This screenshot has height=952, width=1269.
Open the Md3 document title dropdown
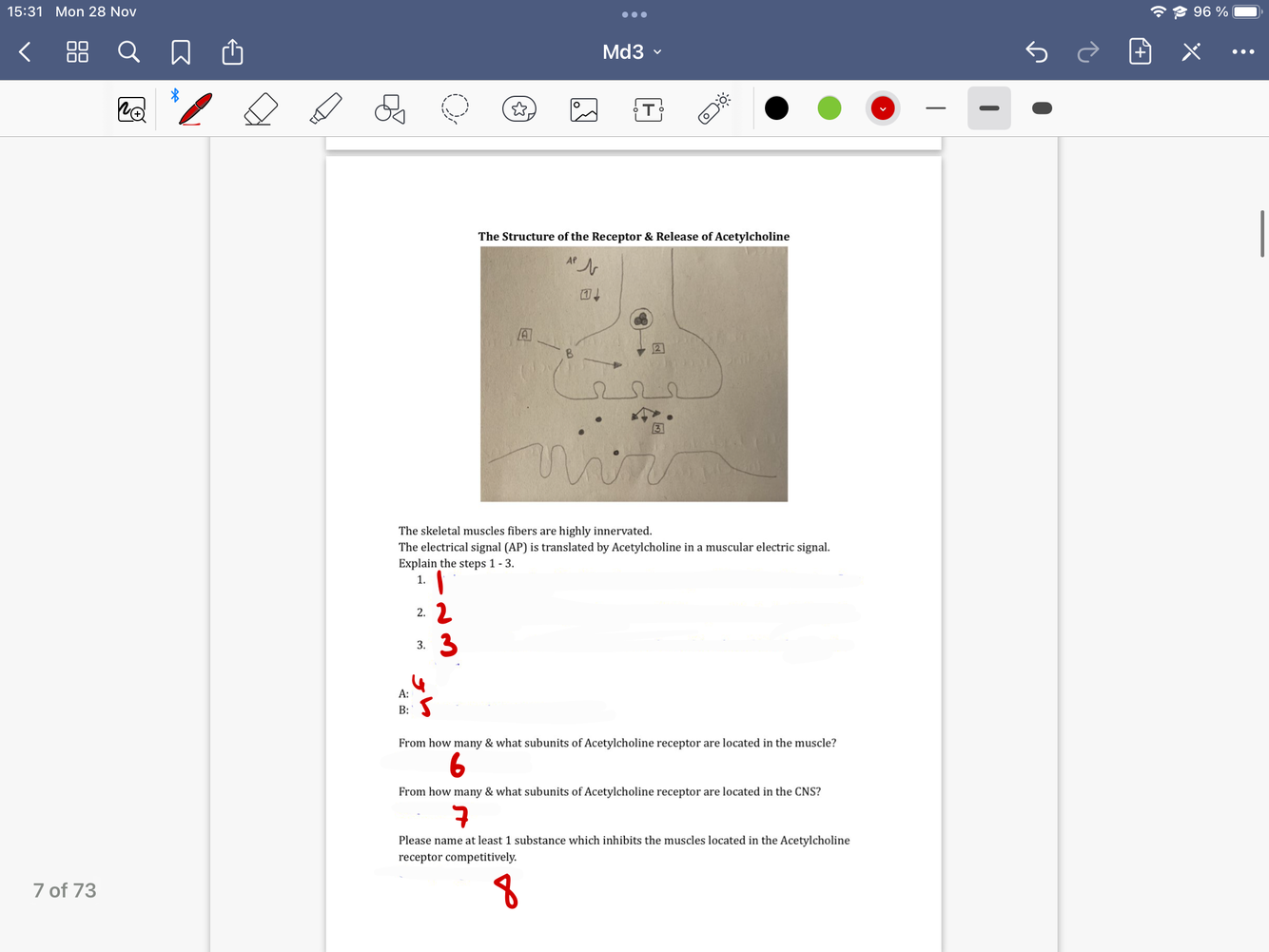(x=633, y=52)
